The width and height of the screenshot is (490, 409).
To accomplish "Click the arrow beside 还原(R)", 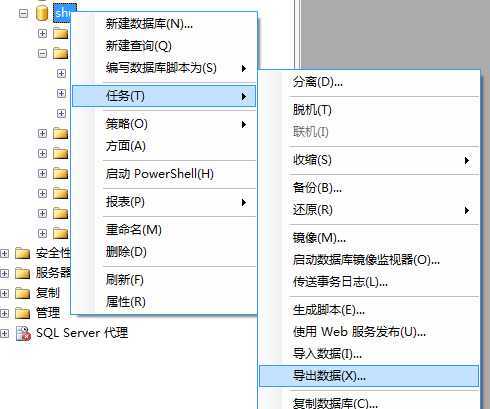I will [x=467, y=211].
